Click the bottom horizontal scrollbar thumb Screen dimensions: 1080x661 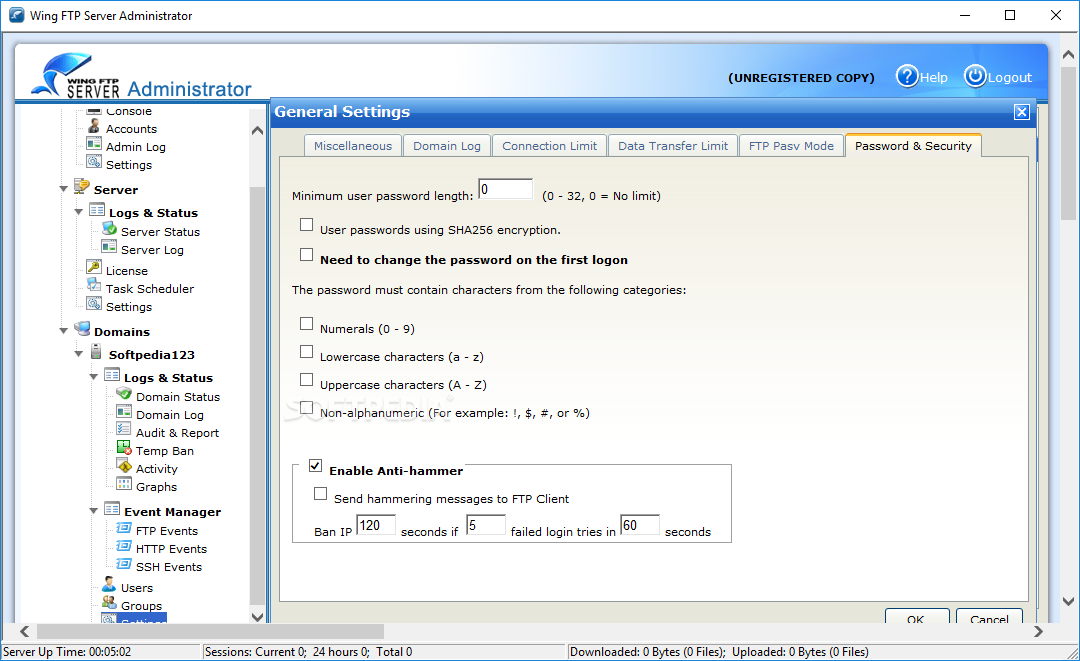pos(210,631)
